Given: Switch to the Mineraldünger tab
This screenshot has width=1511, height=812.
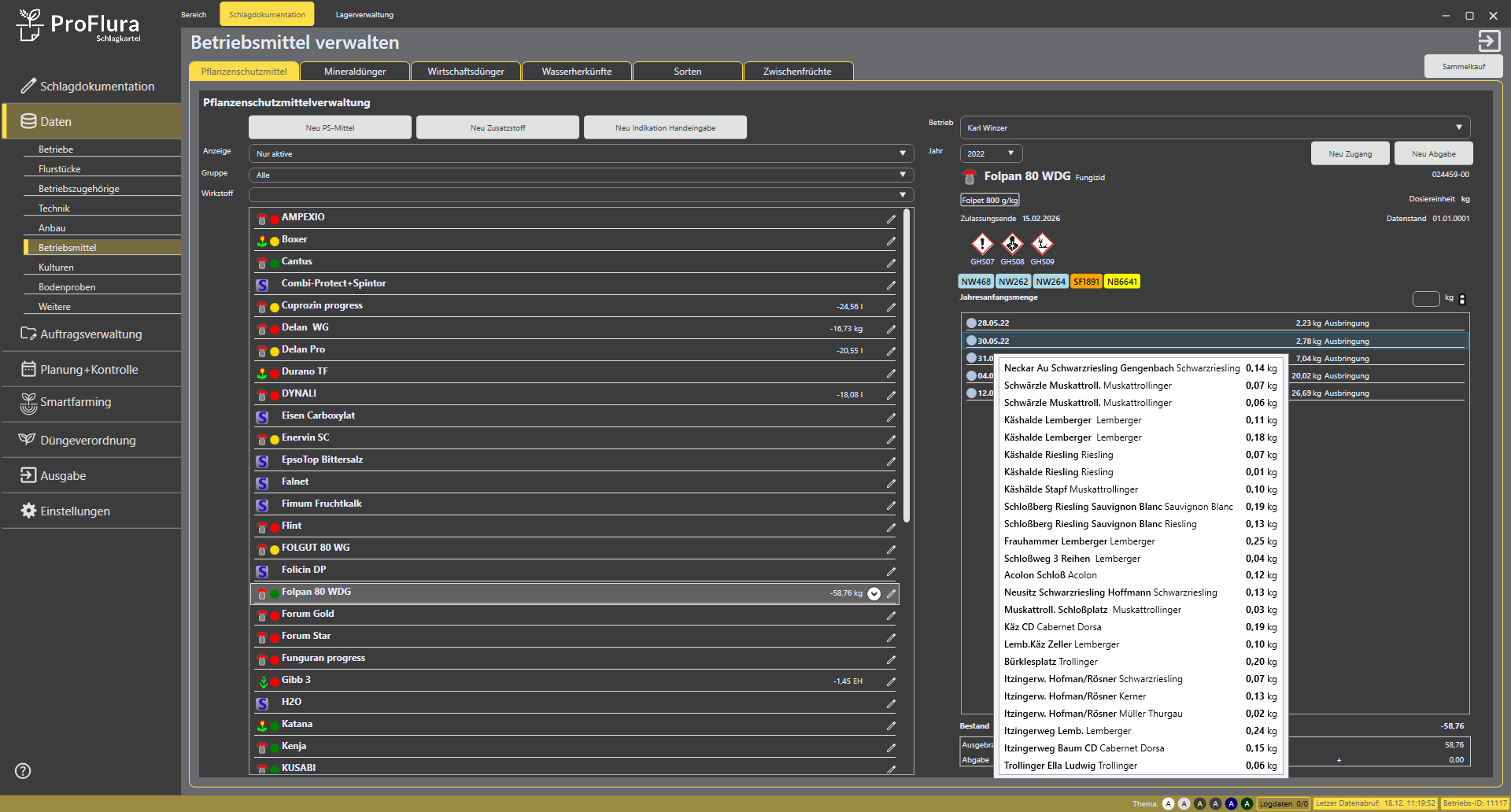Looking at the screenshot, I should (x=355, y=72).
